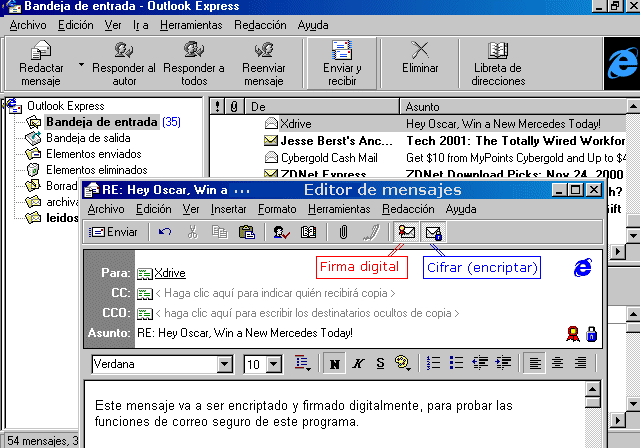Screen dimensions: 640x448
Task: Sort by attachment paperclip column
Action: coord(234,107)
